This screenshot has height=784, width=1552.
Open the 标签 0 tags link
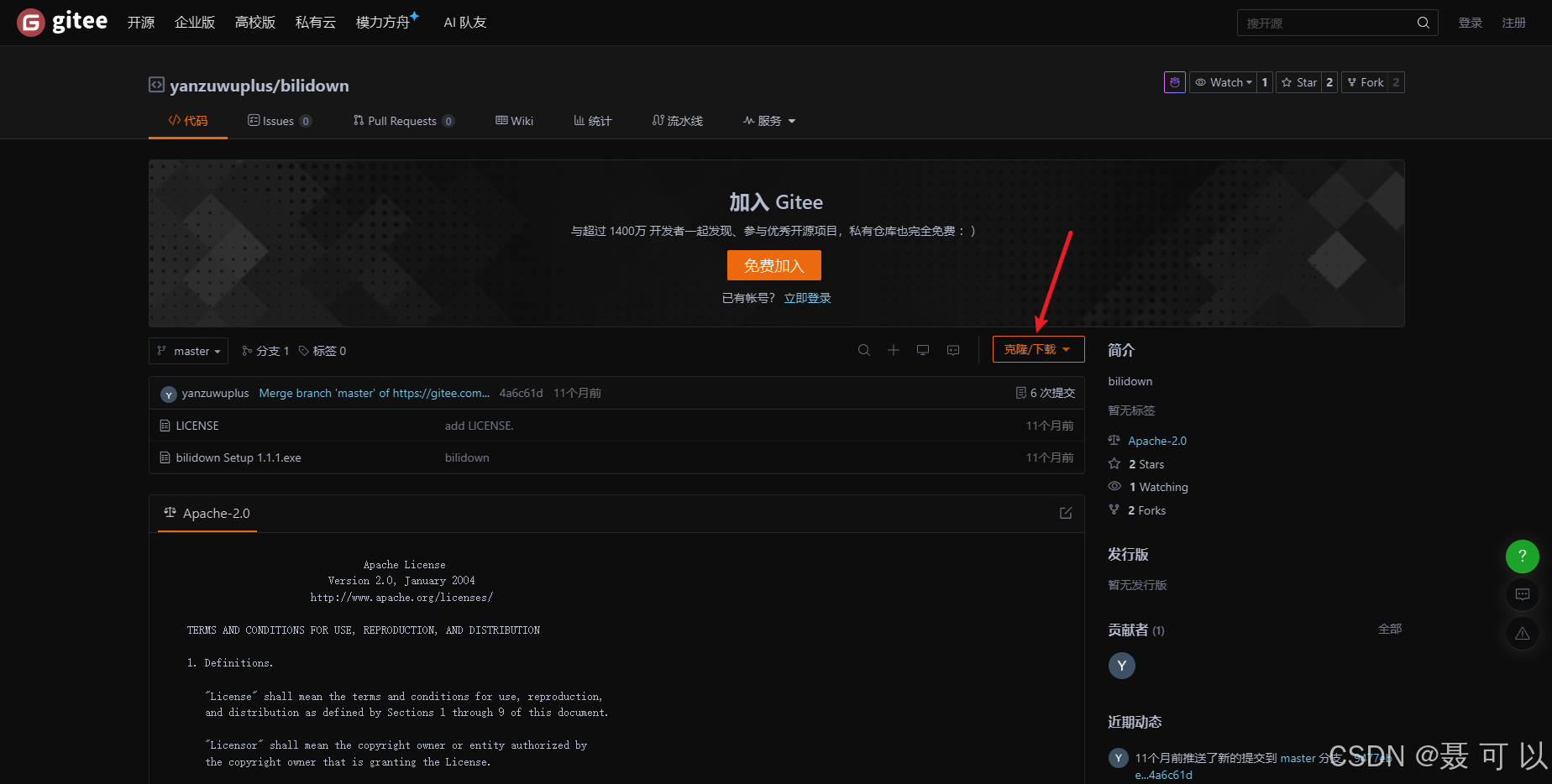322,351
